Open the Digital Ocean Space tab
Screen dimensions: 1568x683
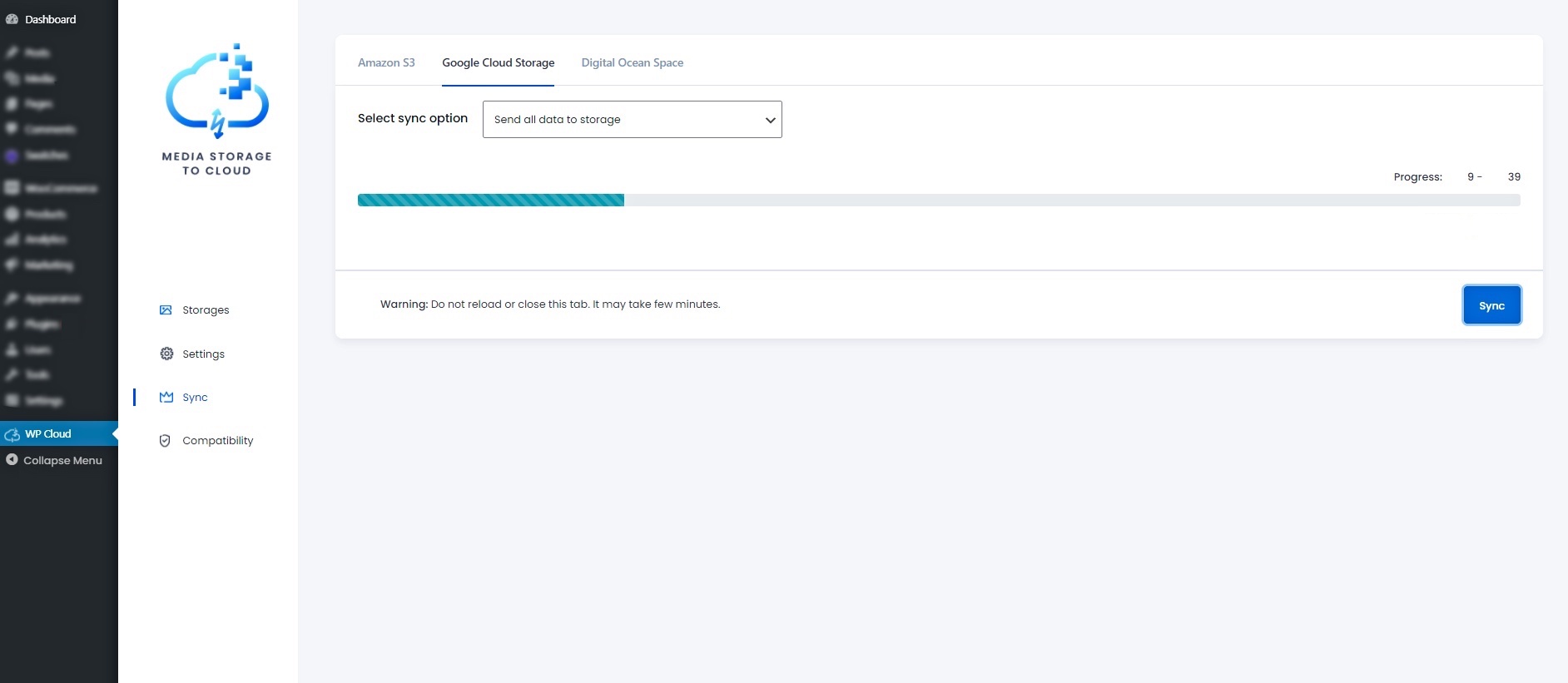click(632, 62)
